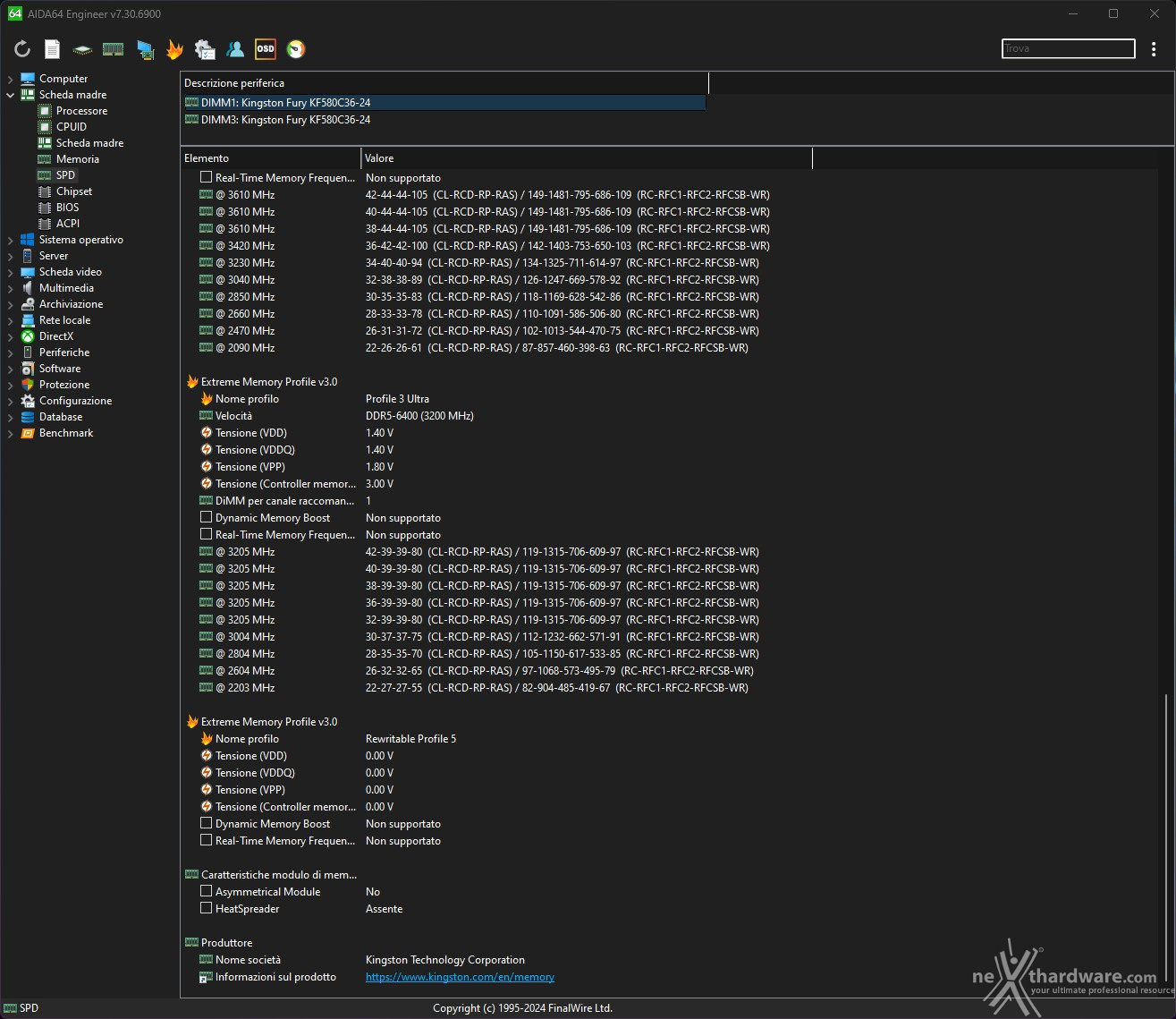Image resolution: width=1176 pixels, height=1019 pixels.
Task: Expand the DirectX tree node
Action: 11,336
